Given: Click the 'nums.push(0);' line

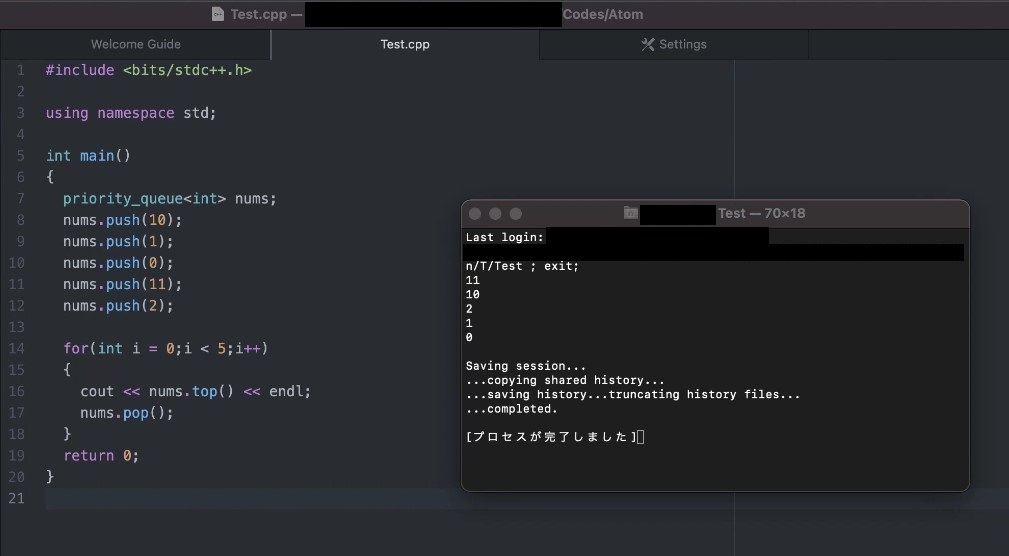Looking at the screenshot, I should [x=118, y=263].
